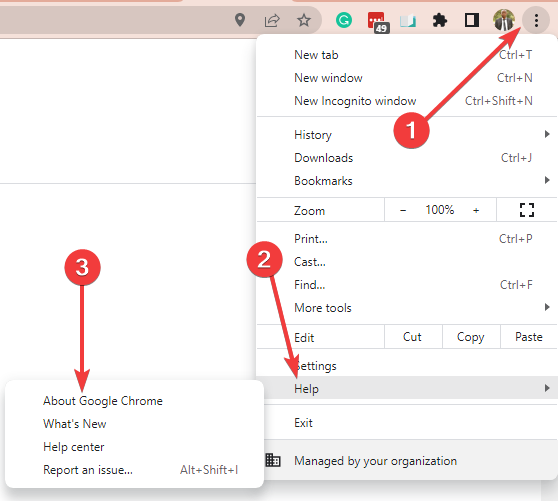Select Find... menu item
The image size is (558, 501).
407,285
